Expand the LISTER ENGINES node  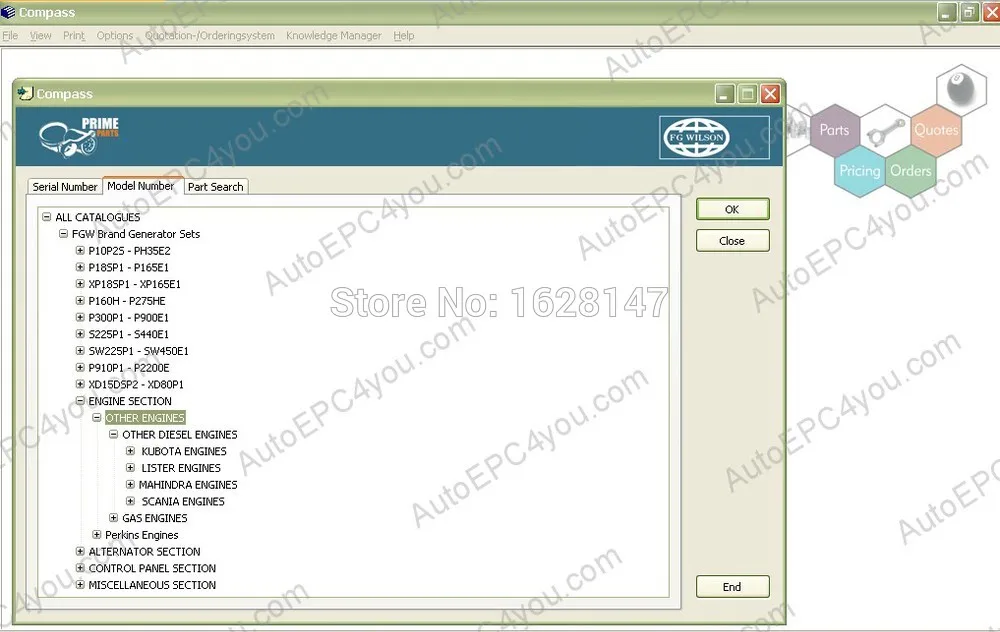(x=130, y=467)
